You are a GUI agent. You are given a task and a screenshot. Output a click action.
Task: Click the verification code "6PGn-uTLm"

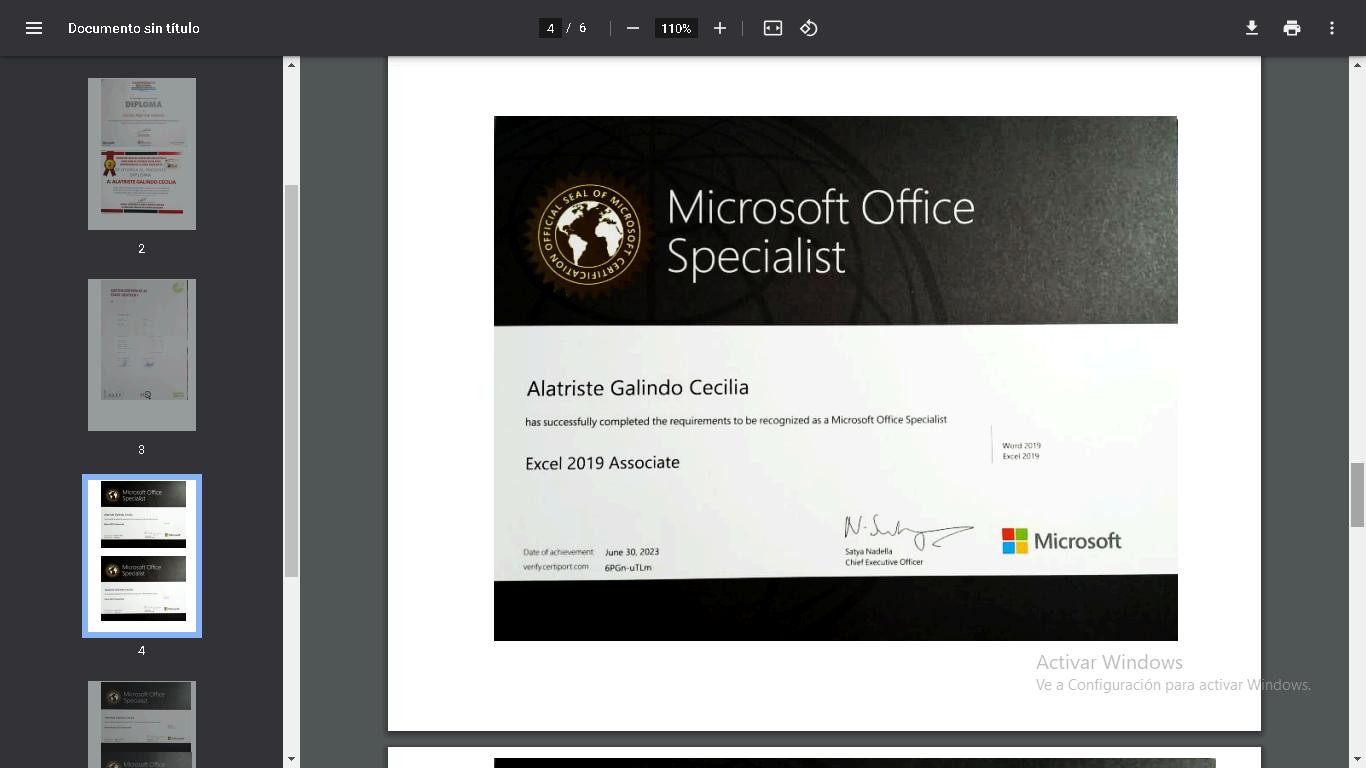click(628, 568)
